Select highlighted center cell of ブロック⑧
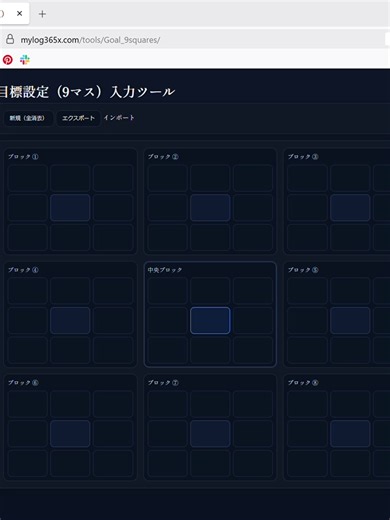390x520 pixels. (350, 433)
